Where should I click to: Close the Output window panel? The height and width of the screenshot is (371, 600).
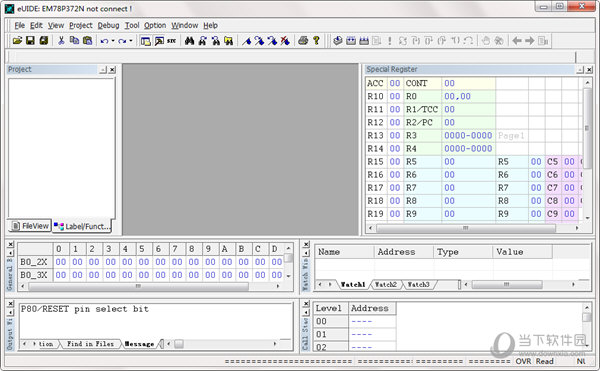coord(11,304)
